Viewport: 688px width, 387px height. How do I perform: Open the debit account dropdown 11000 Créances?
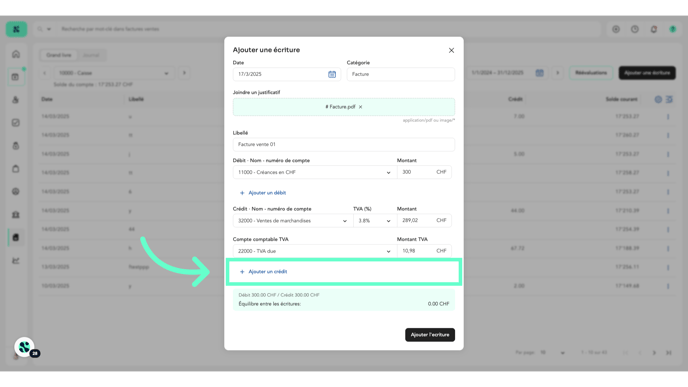click(315, 172)
